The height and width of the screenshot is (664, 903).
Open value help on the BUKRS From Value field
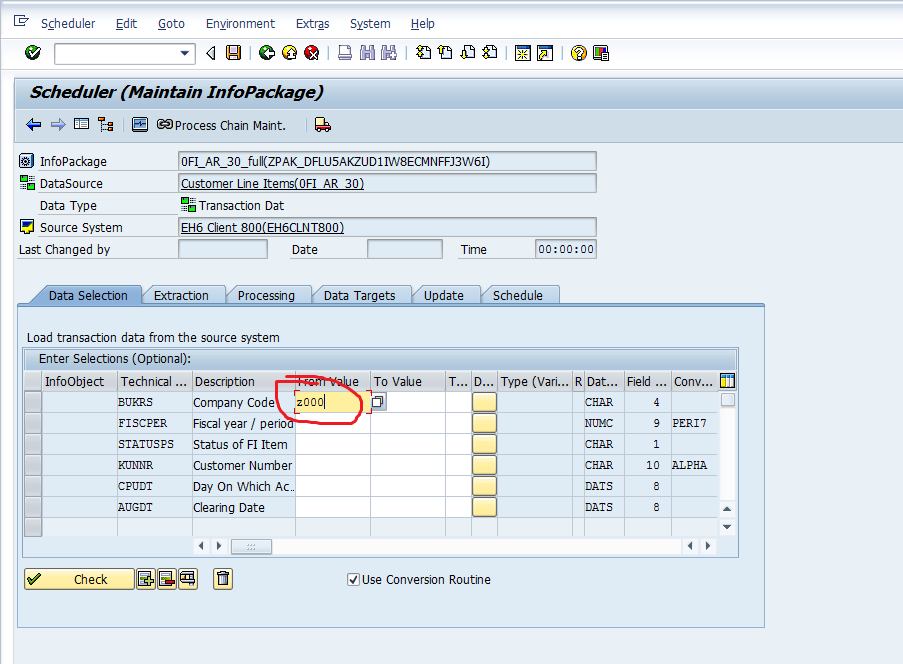377,402
